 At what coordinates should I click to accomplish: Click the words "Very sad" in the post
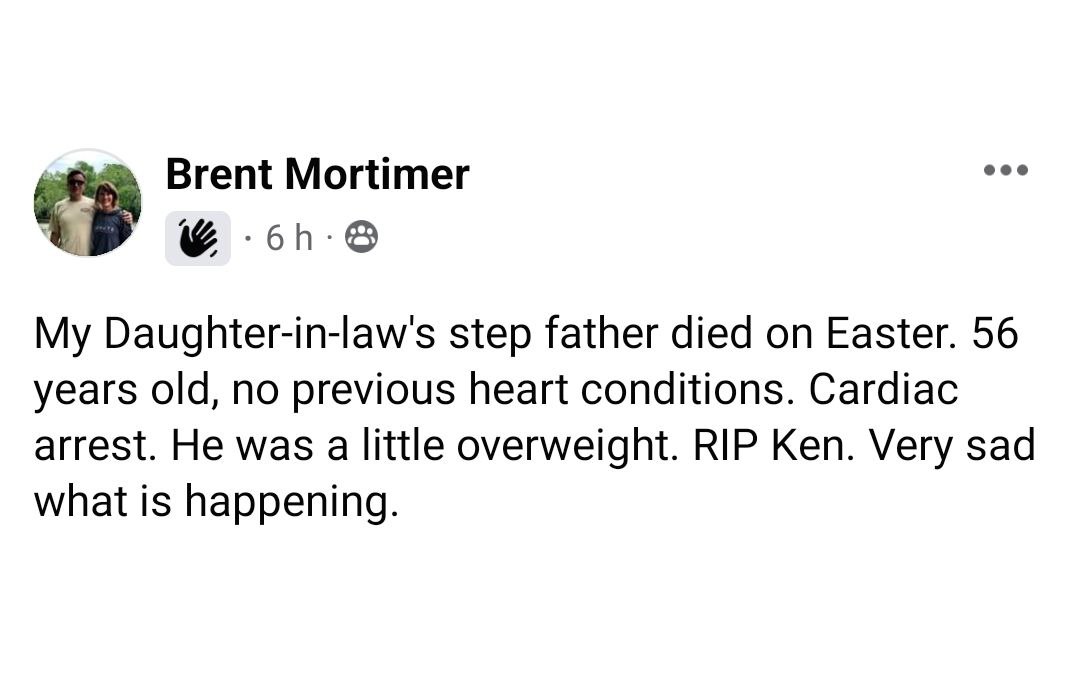pos(951,445)
